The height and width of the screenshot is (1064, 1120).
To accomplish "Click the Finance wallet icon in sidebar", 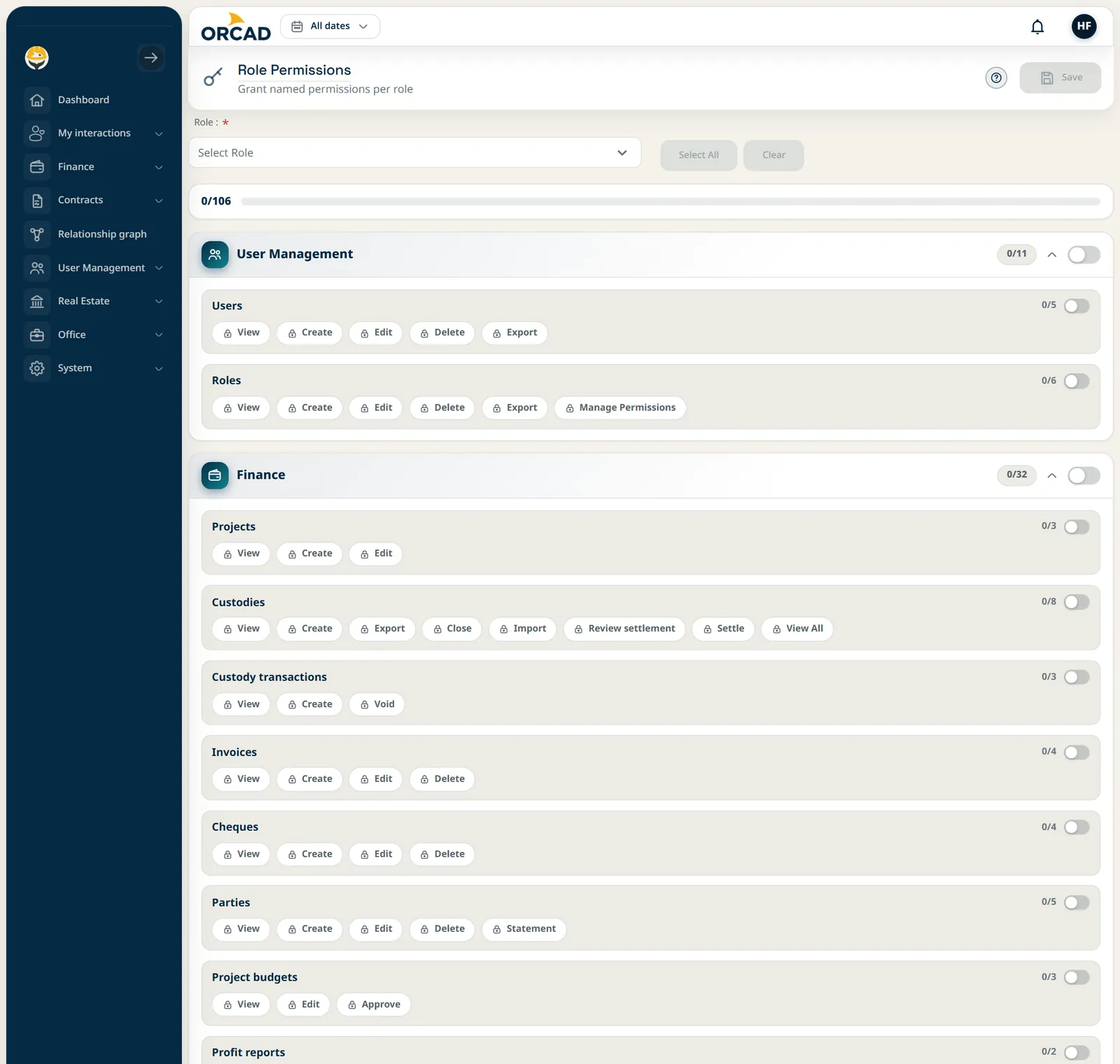I will point(37,167).
